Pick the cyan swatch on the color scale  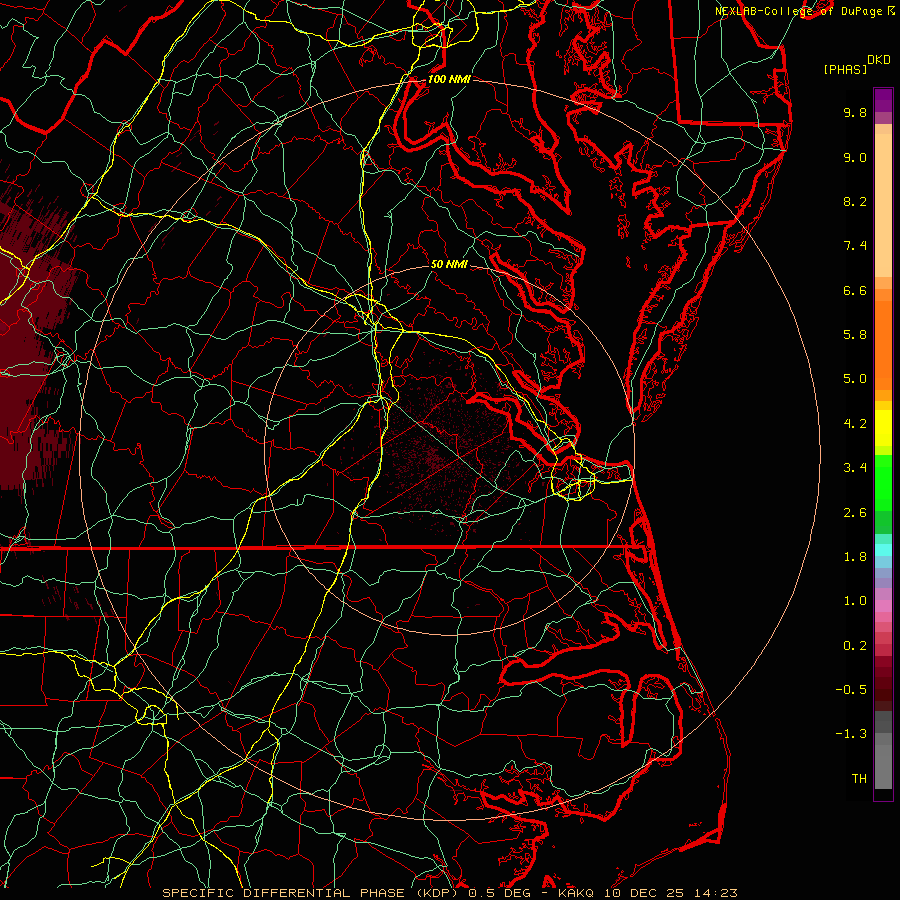pyautogui.click(x=883, y=550)
